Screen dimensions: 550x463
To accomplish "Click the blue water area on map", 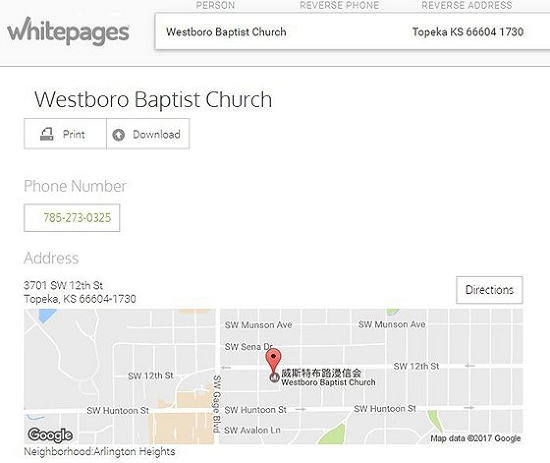I will point(46,316).
